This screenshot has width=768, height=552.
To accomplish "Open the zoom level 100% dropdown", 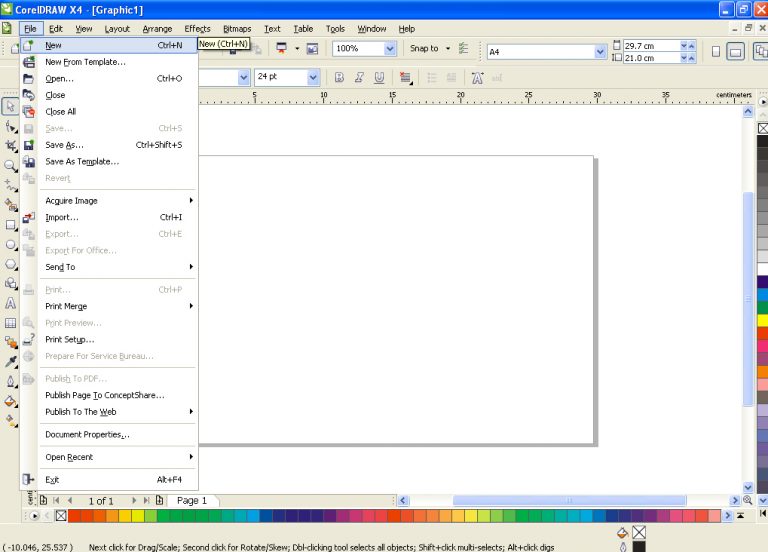I will click(x=390, y=48).
